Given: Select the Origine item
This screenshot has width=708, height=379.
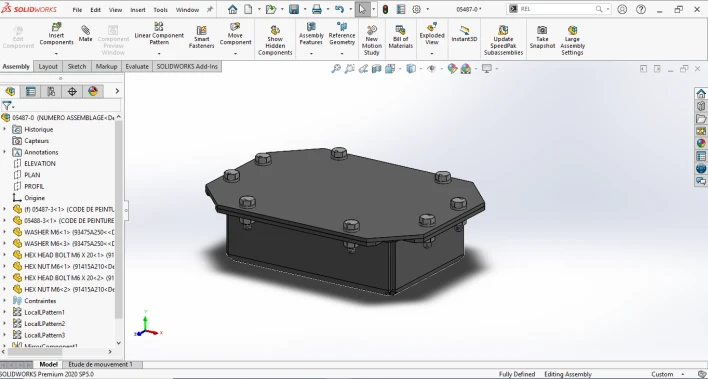Looking at the screenshot, I should click(x=34, y=198).
